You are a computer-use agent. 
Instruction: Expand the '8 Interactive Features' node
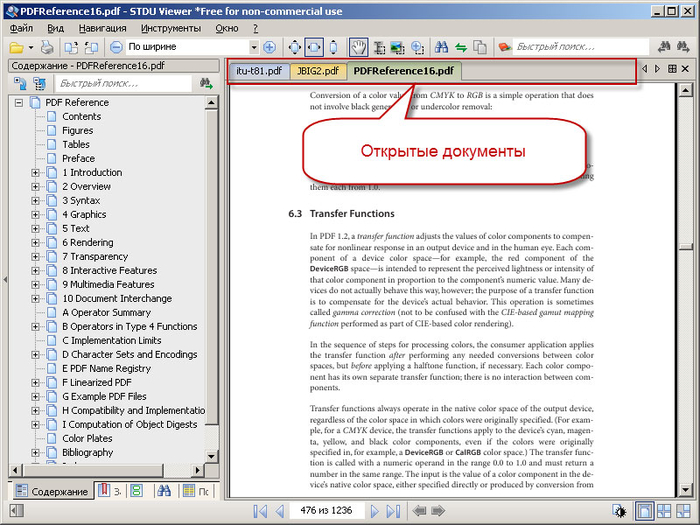point(35,271)
